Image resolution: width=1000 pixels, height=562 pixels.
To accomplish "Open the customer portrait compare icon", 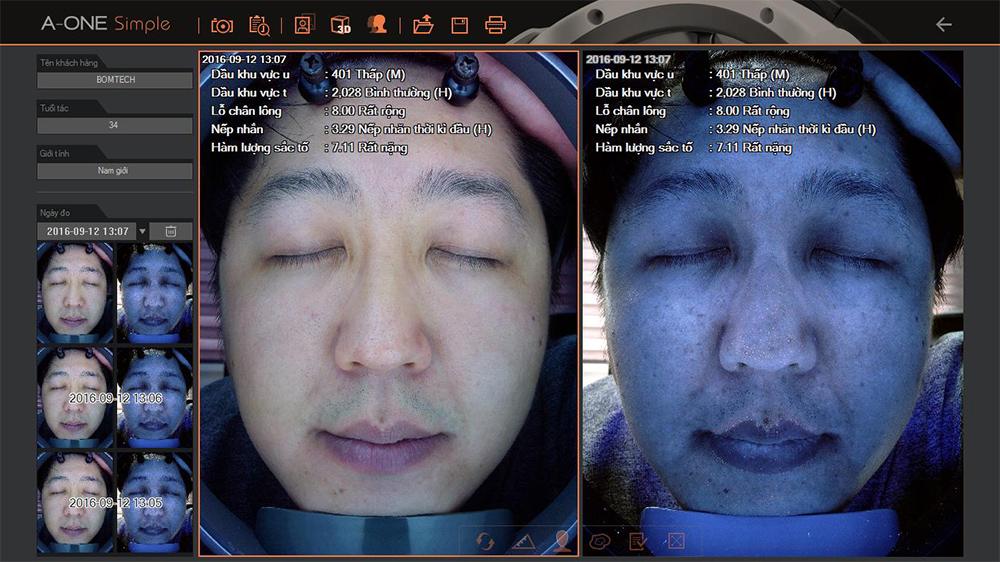I will tap(304, 25).
